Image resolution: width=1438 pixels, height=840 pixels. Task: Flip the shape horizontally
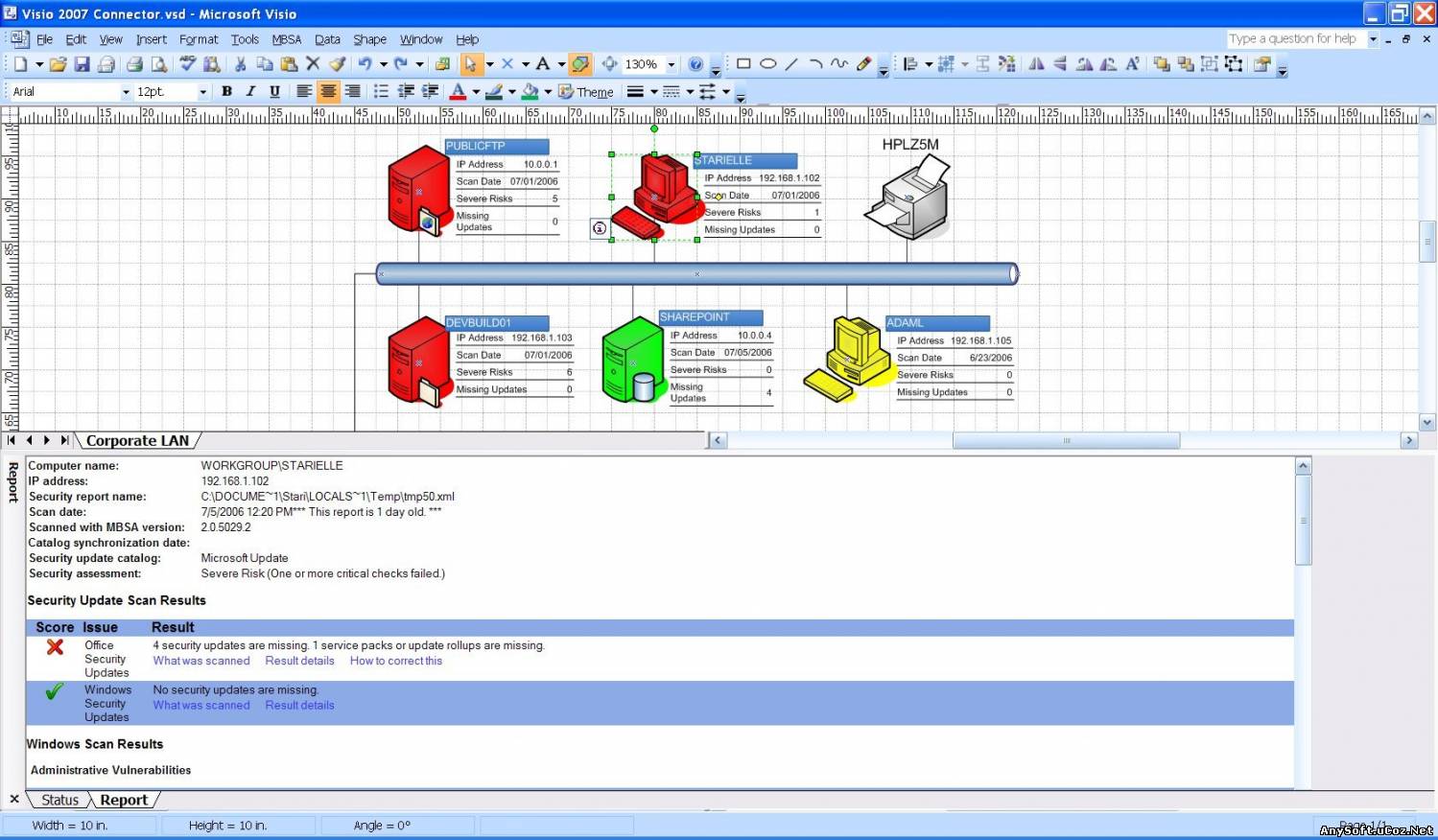tap(1036, 64)
